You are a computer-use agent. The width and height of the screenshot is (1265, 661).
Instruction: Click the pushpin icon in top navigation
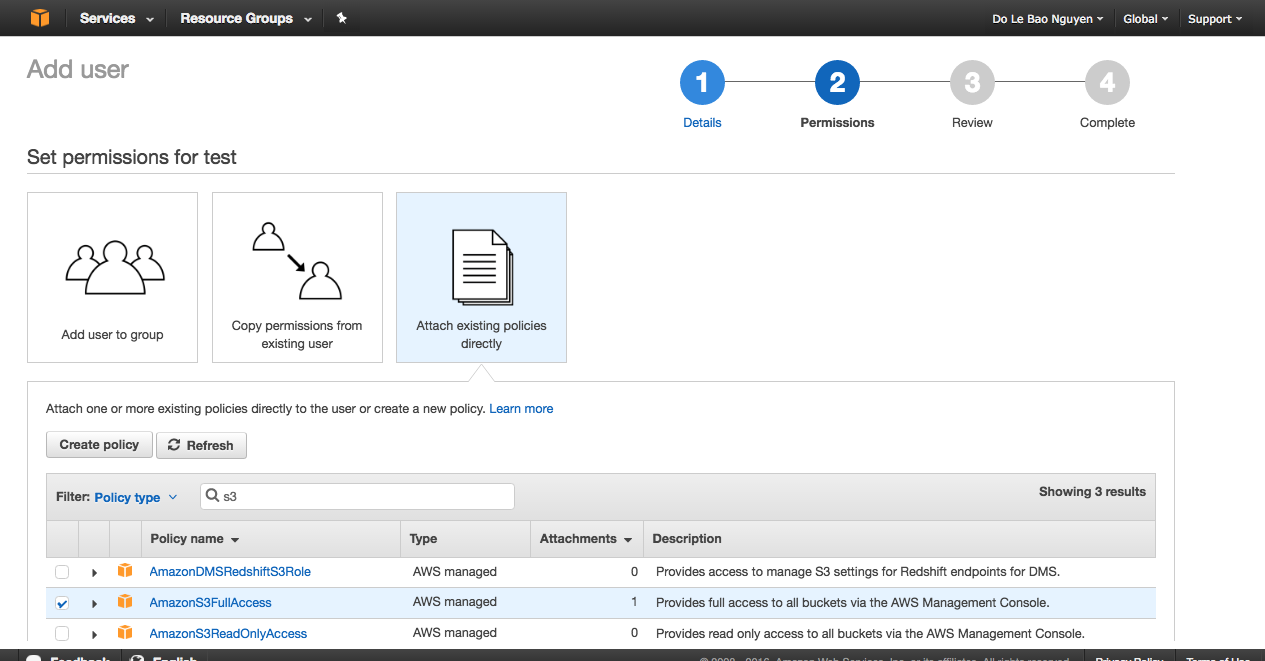pos(342,18)
